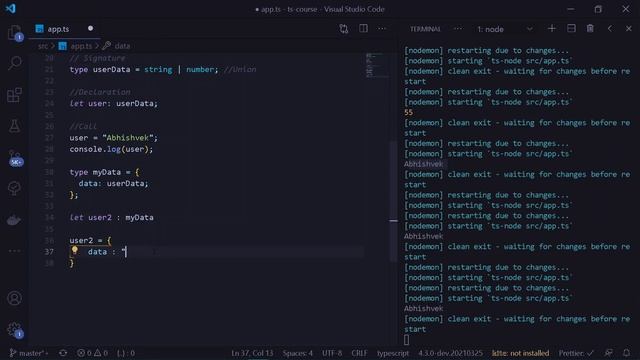Change encoding via 'UTF-8'
Image resolution: width=640 pixels, height=360 pixels.
click(331, 353)
